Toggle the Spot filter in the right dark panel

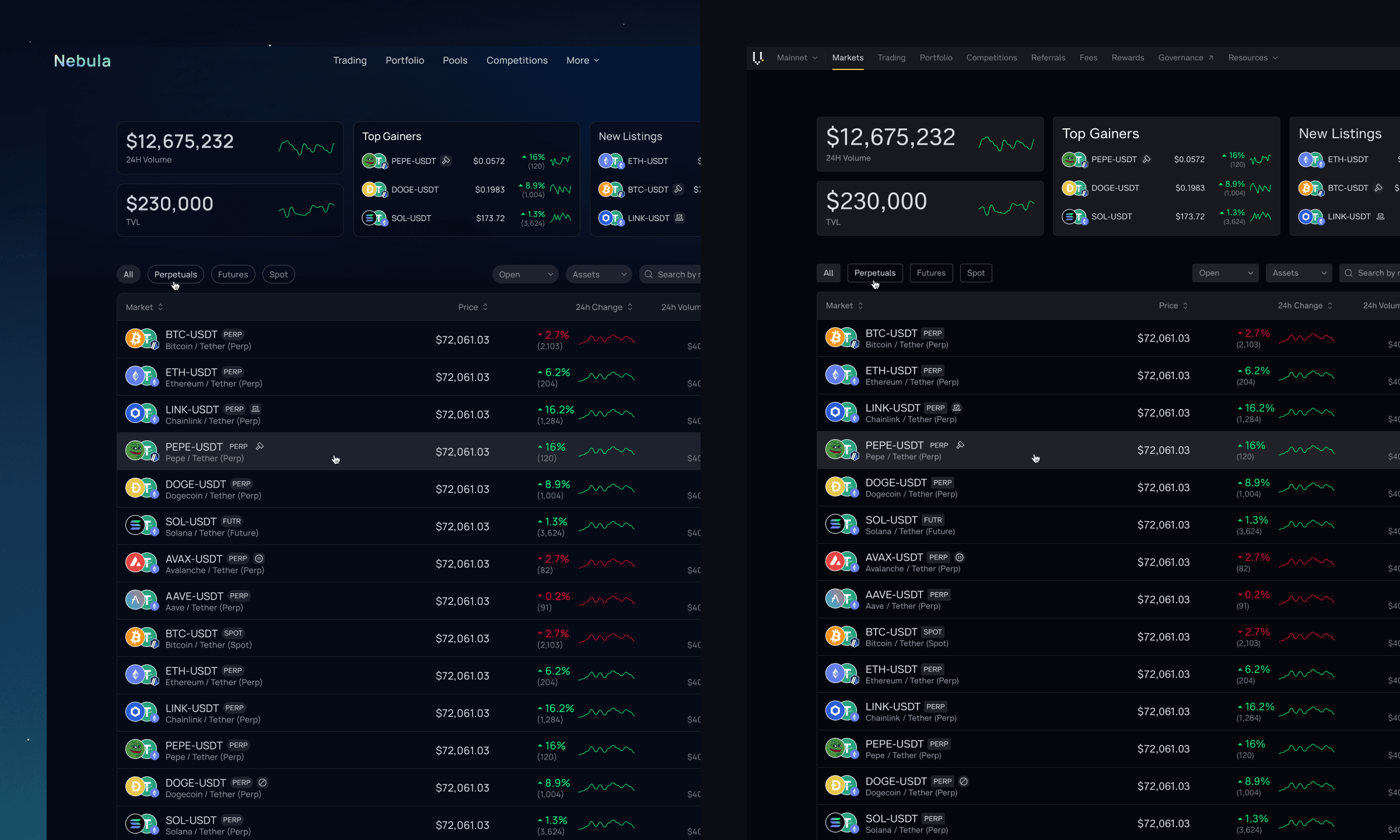point(975,273)
